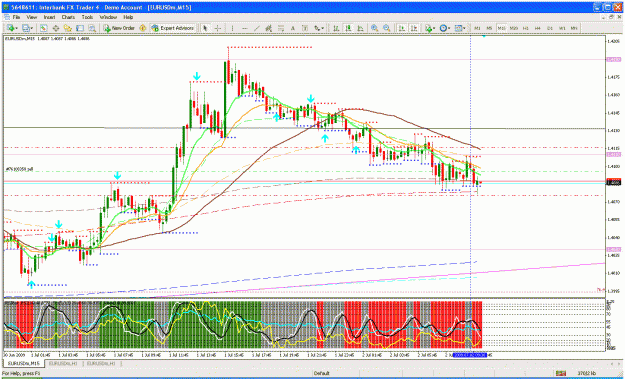Expand the Indicators dropdown arrow
The image size is (625, 379).
click(x=434, y=28)
